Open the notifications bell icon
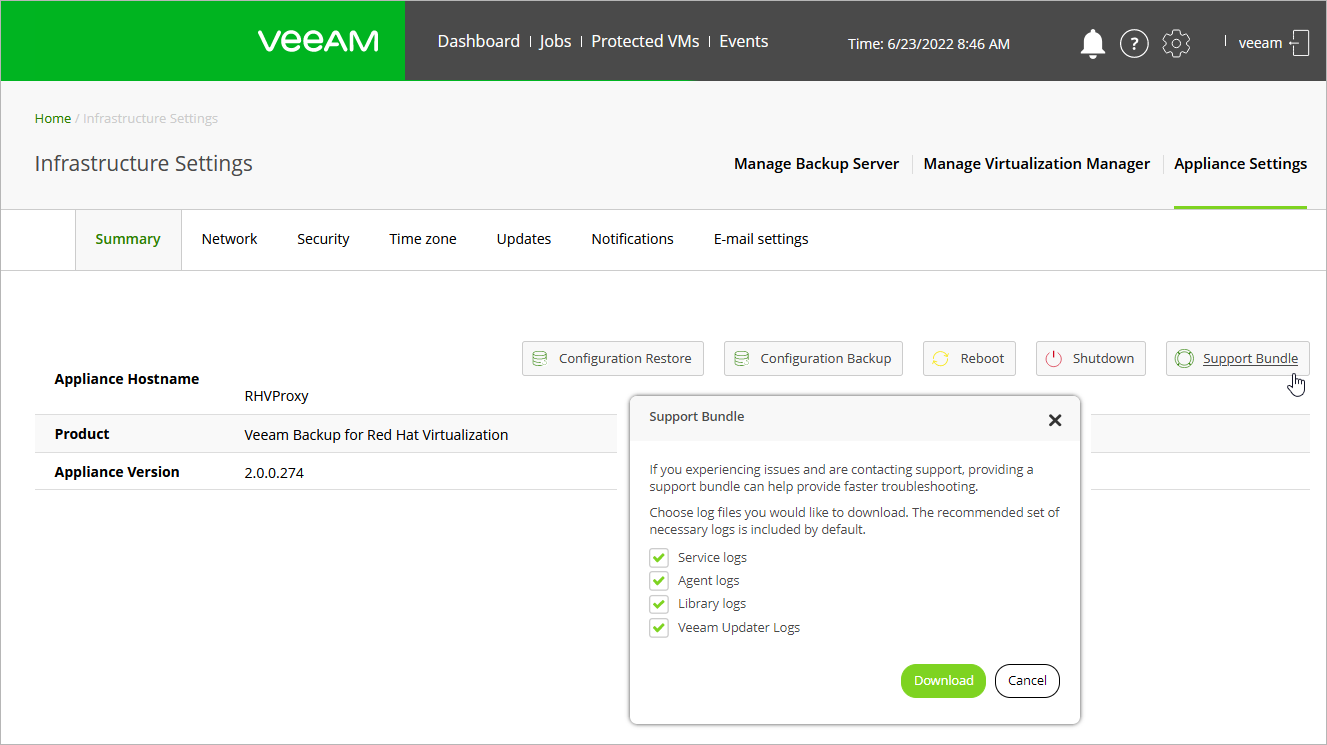This screenshot has height=745, width=1327. pyautogui.click(x=1093, y=43)
